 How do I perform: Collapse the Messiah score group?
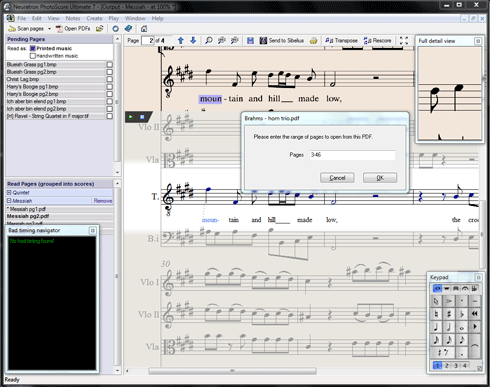click(9, 201)
